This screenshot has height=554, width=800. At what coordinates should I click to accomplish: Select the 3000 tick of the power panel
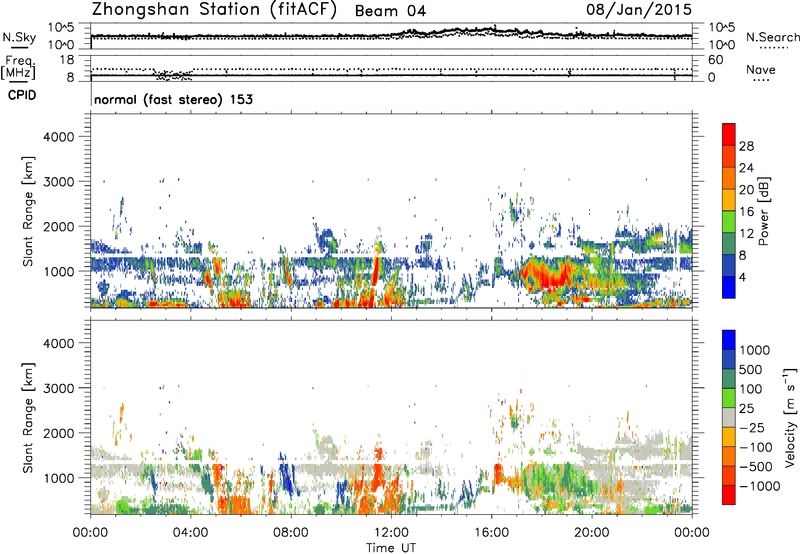[58, 182]
